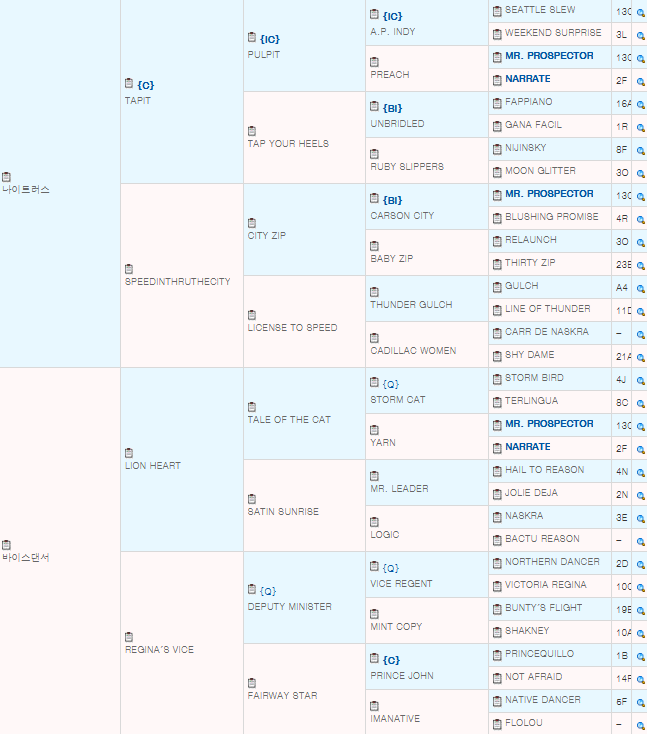Click the clipboard icon above DEPUTY MINISTER

coord(252,589)
